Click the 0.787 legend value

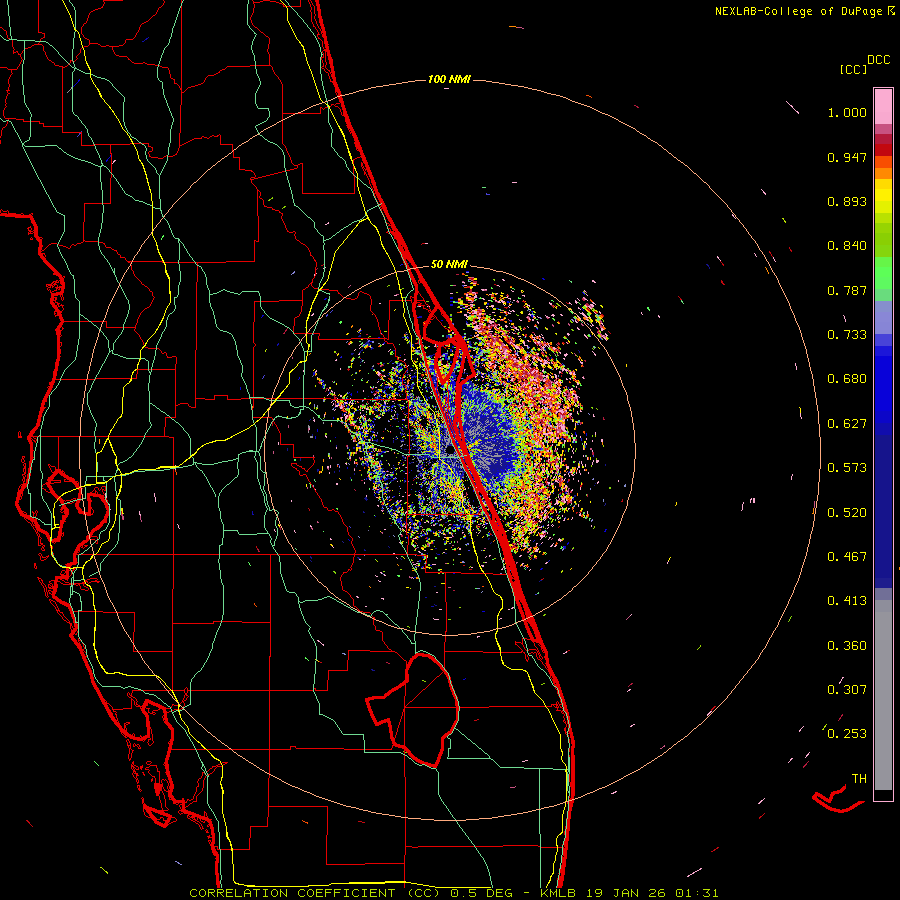[847, 290]
